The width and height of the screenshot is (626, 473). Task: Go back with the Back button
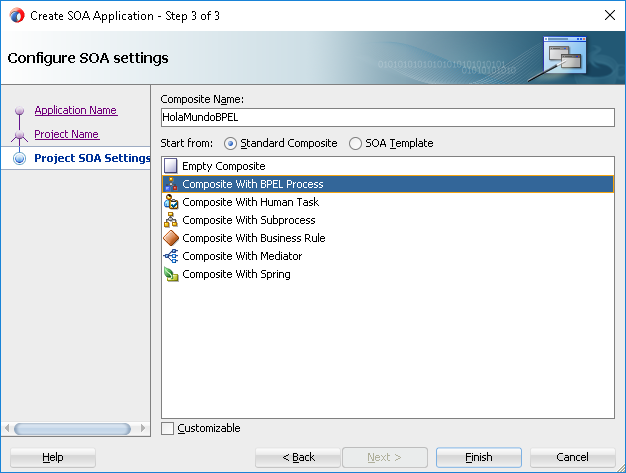pos(298,457)
